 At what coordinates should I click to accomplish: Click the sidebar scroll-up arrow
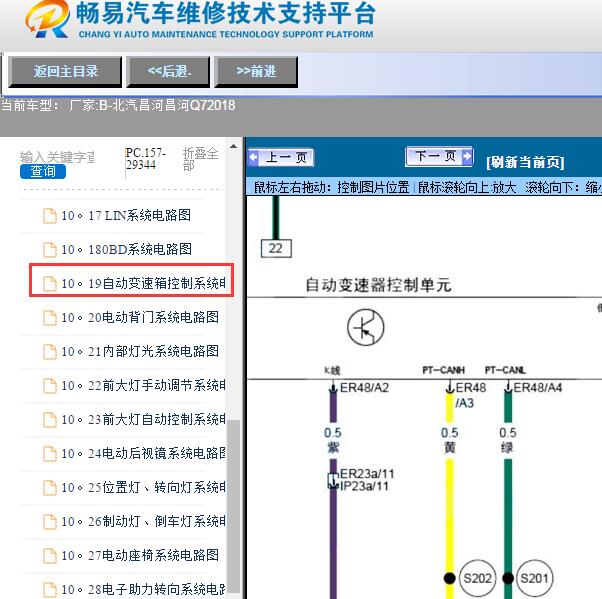[233, 146]
